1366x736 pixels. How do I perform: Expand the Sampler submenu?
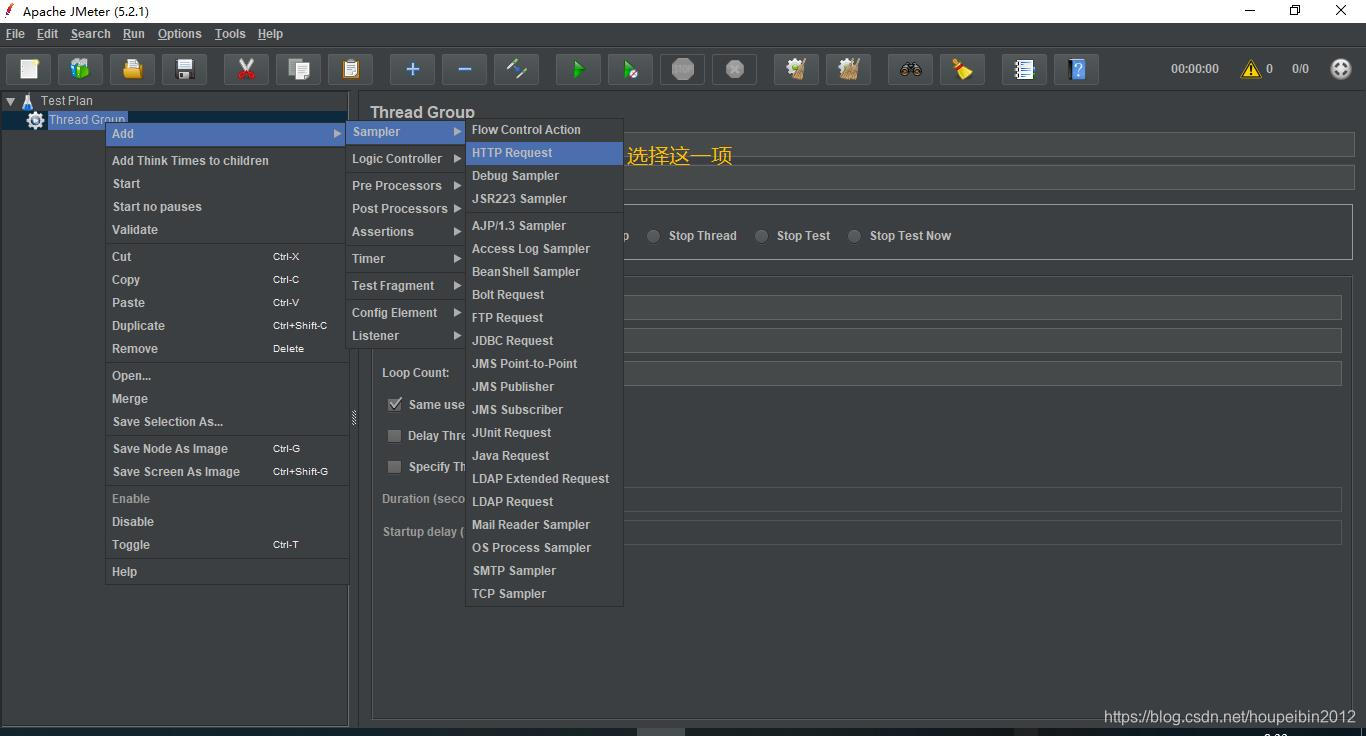point(406,132)
